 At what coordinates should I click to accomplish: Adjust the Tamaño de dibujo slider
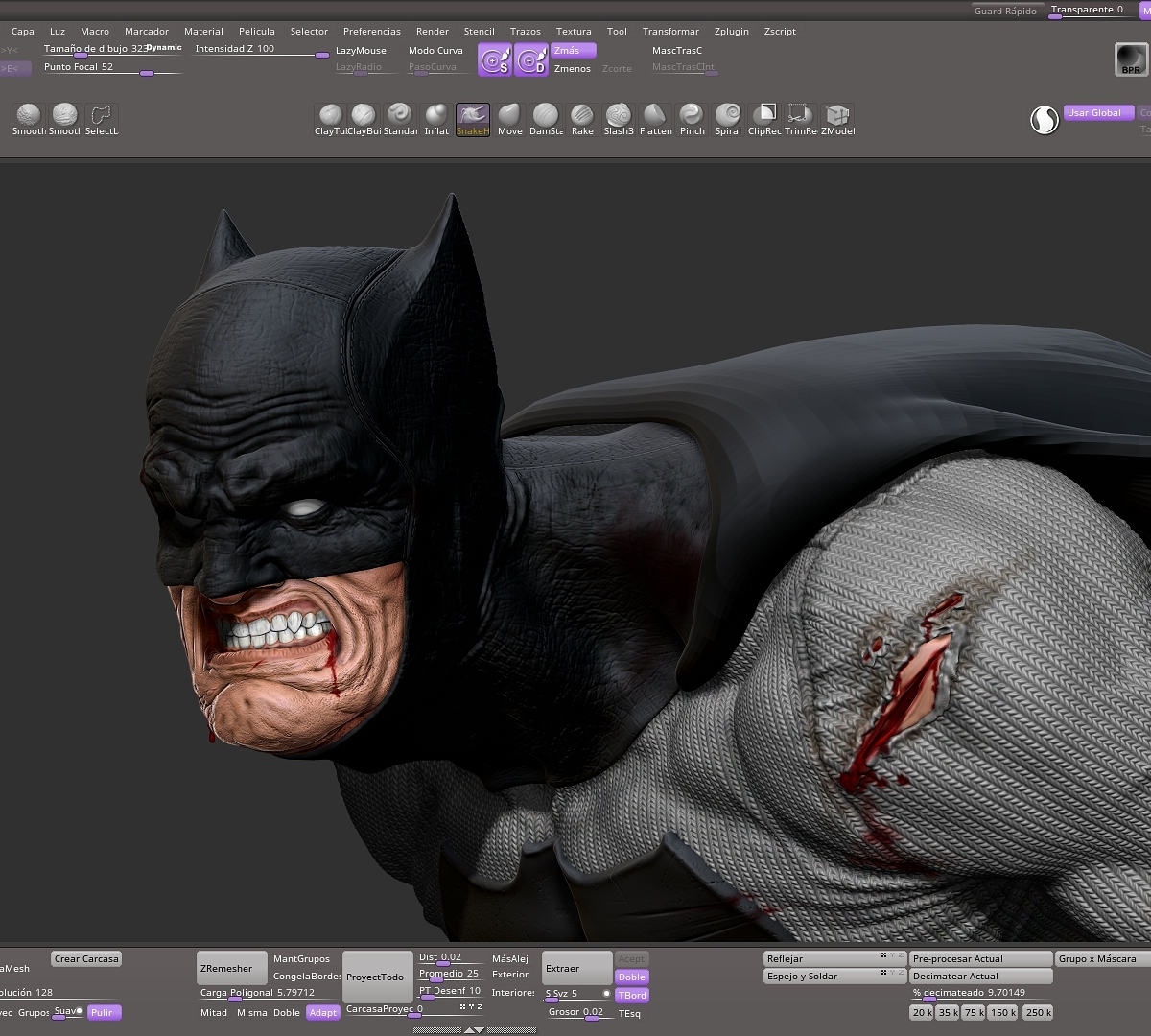[111, 50]
